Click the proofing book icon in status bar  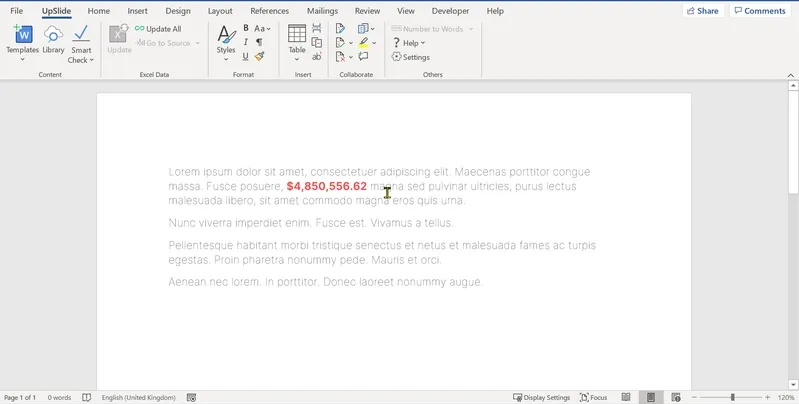pyautogui.click(x=87, y=397)
